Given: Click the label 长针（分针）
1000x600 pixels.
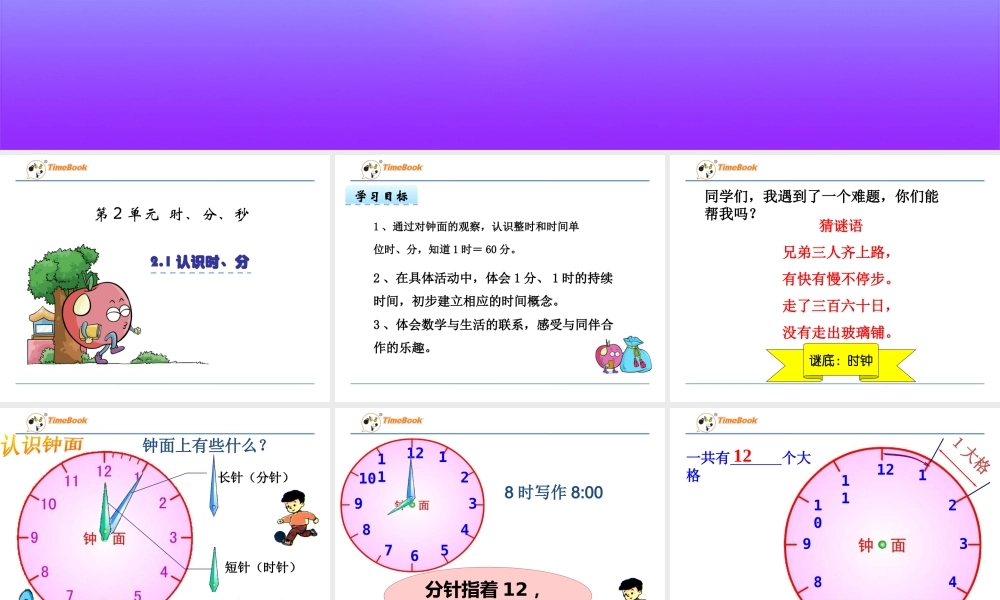Looking at the screenshot, I should click(256, 478).
